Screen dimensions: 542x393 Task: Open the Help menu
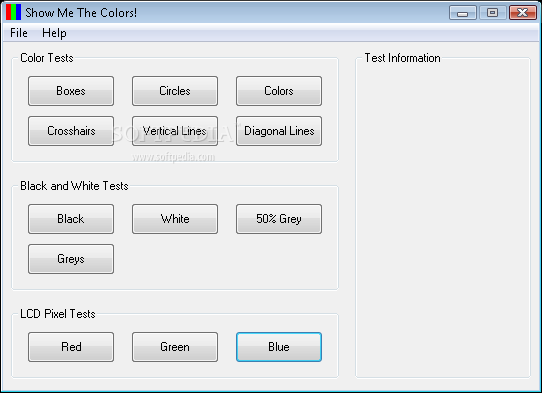[54, 33]
